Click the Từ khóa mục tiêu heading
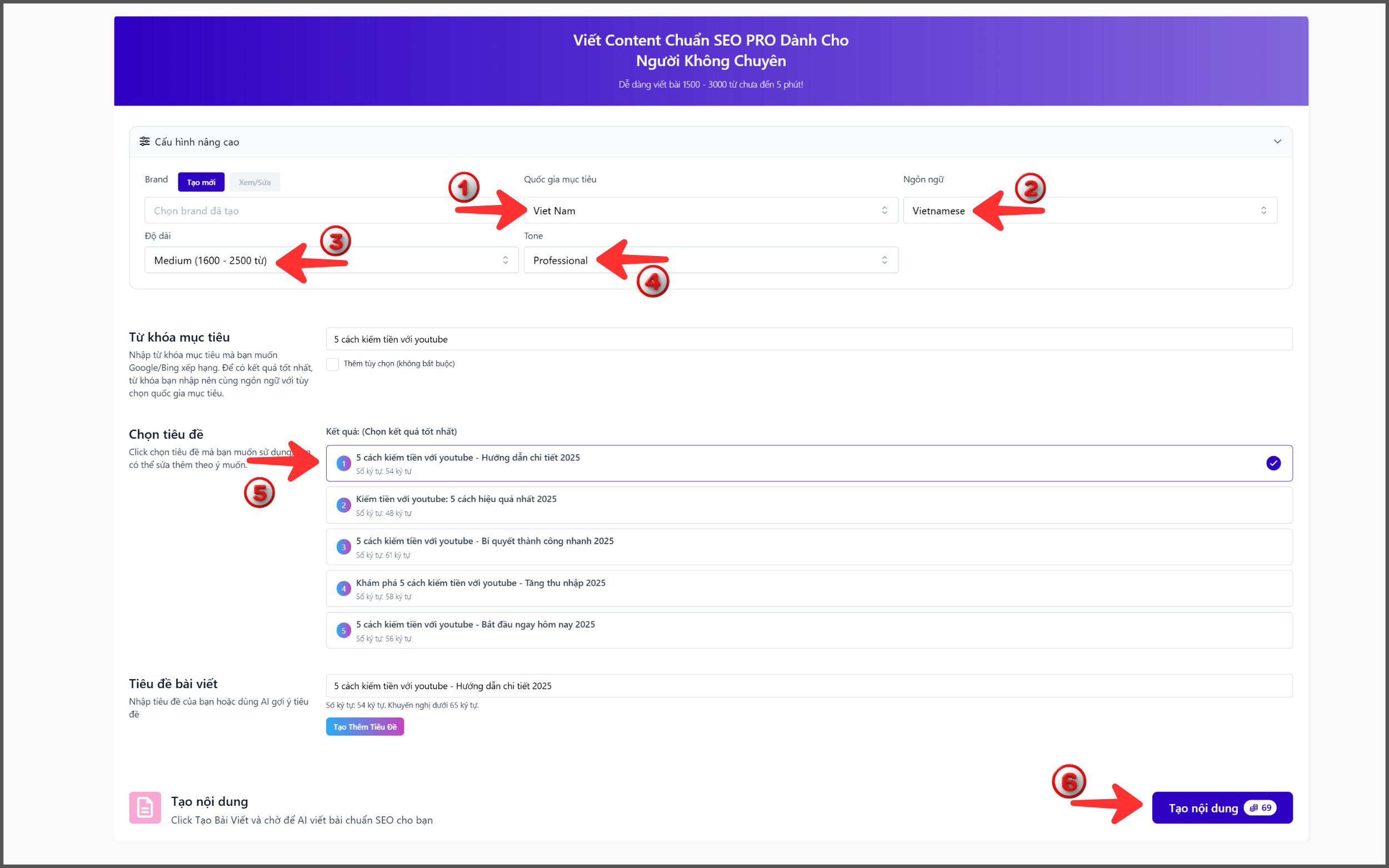The height and width of the screenshot is (868, 1389). (179, 338)
